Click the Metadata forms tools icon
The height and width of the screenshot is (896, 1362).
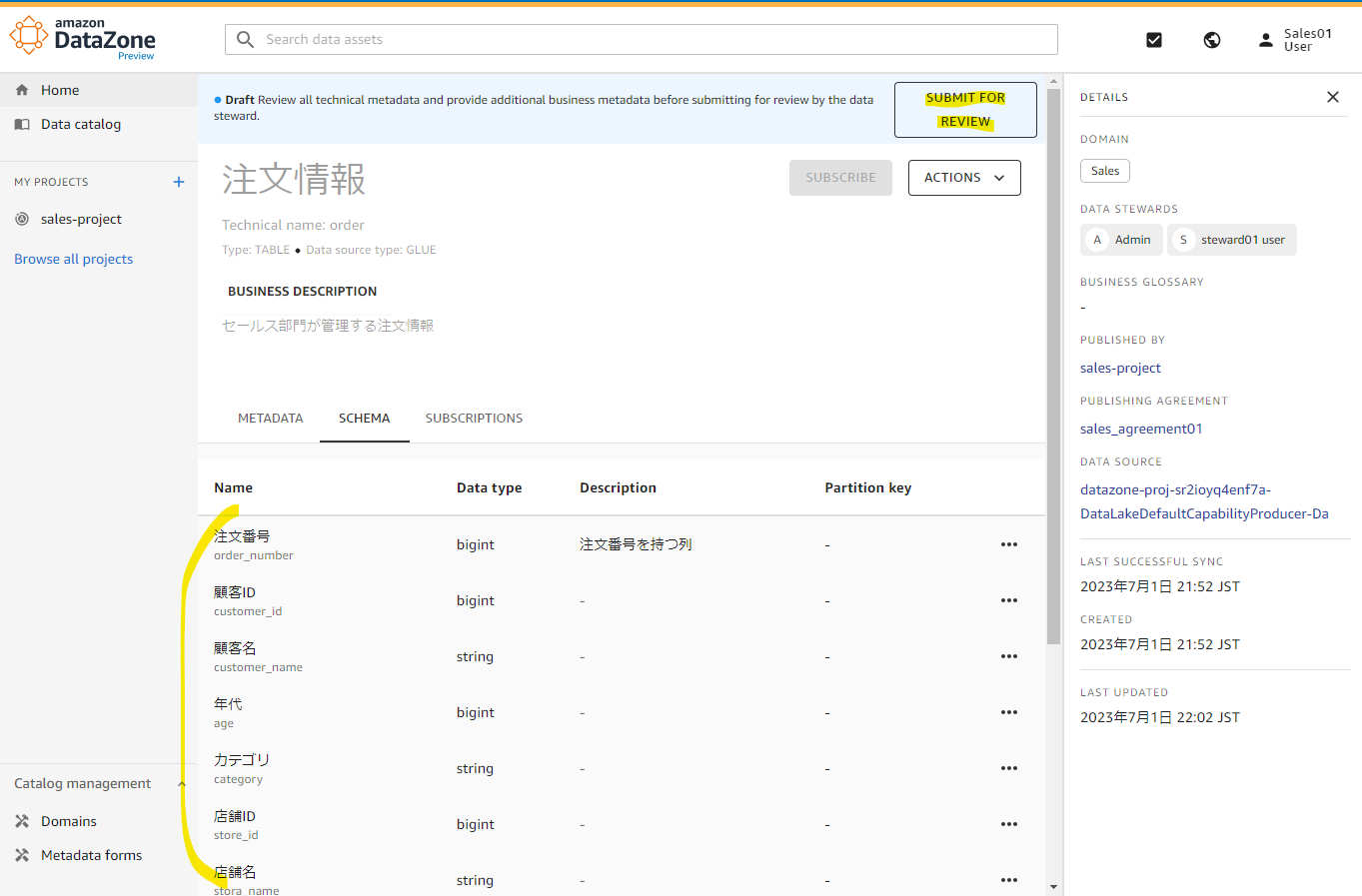tap(22, 855)
